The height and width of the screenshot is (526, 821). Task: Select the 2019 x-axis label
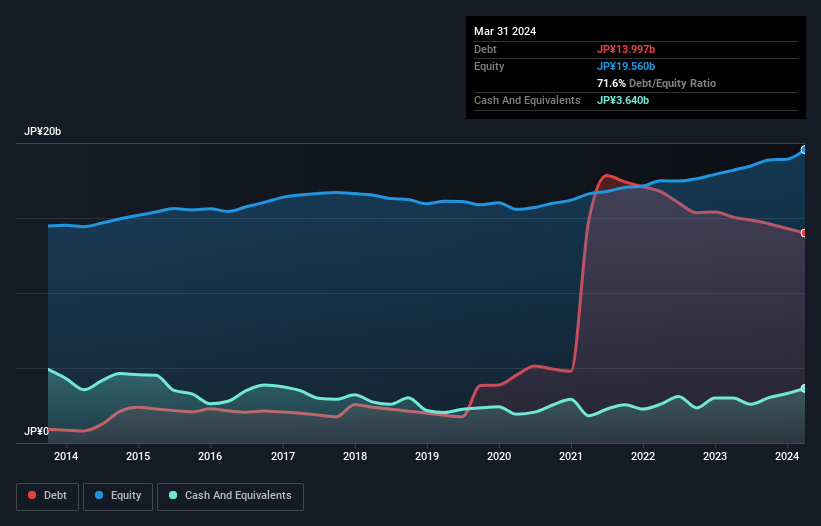pyautogui.click(x=427, y=456)
